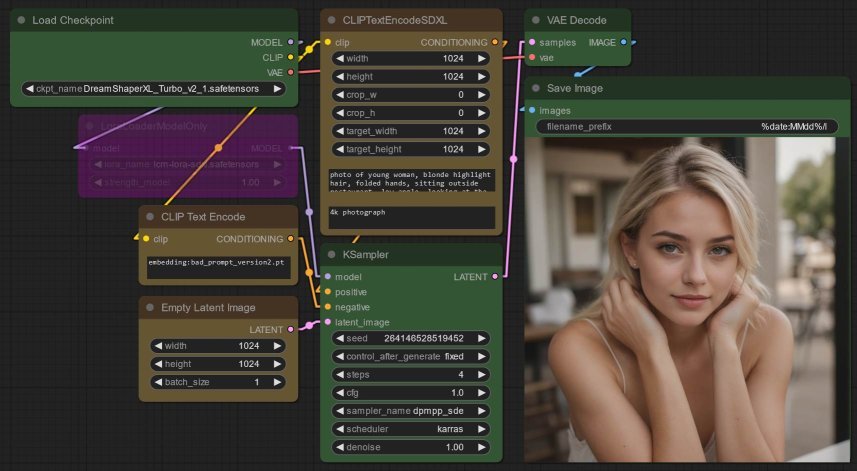The height and width of the screenshot is (471, 857).
Task: Collapse the CLIPTextEncodeSDXL node via its dot
Action: click(x=331, y=20)
